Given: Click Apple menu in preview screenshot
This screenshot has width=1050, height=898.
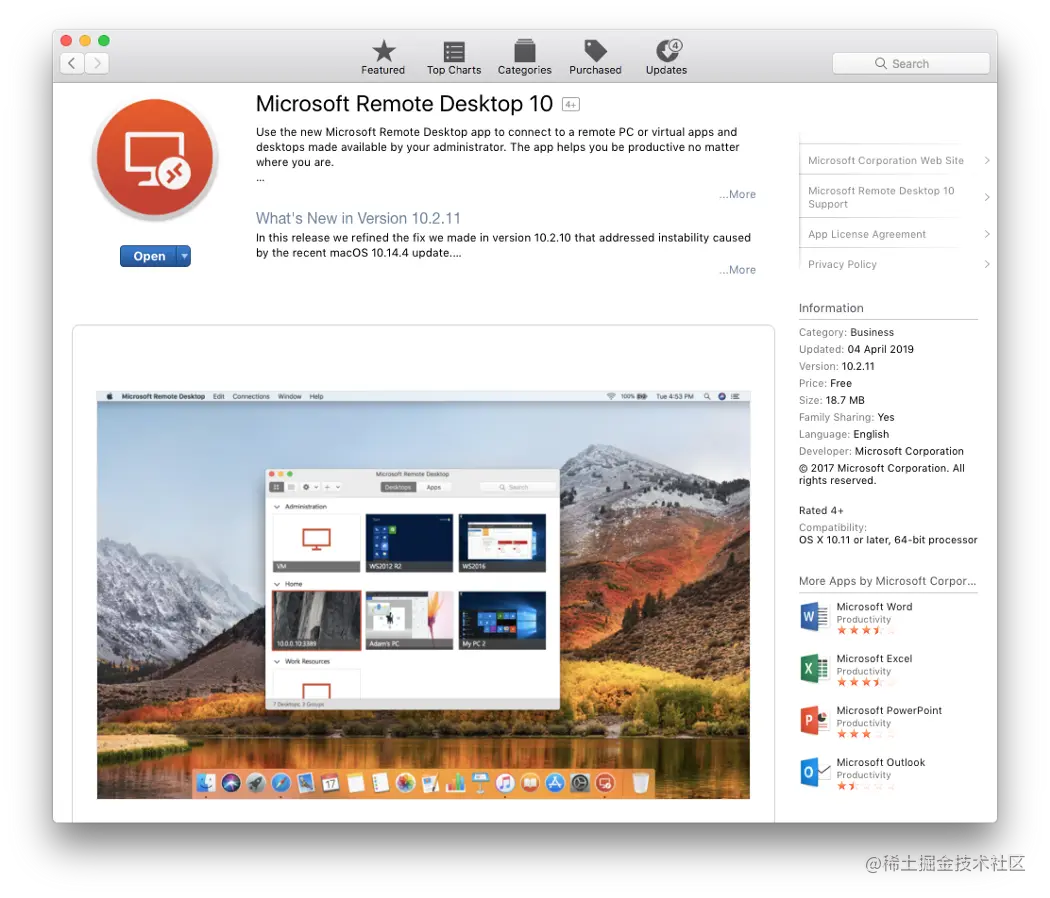Looking at the screenshot, I should click(x=109, y=396).
